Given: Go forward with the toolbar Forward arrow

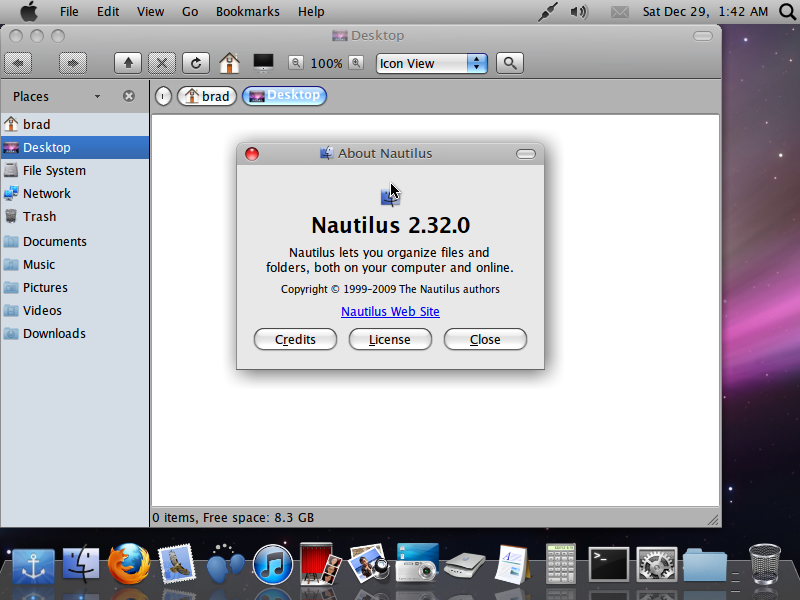Looking at the screenshot, I should click(72, 63).
